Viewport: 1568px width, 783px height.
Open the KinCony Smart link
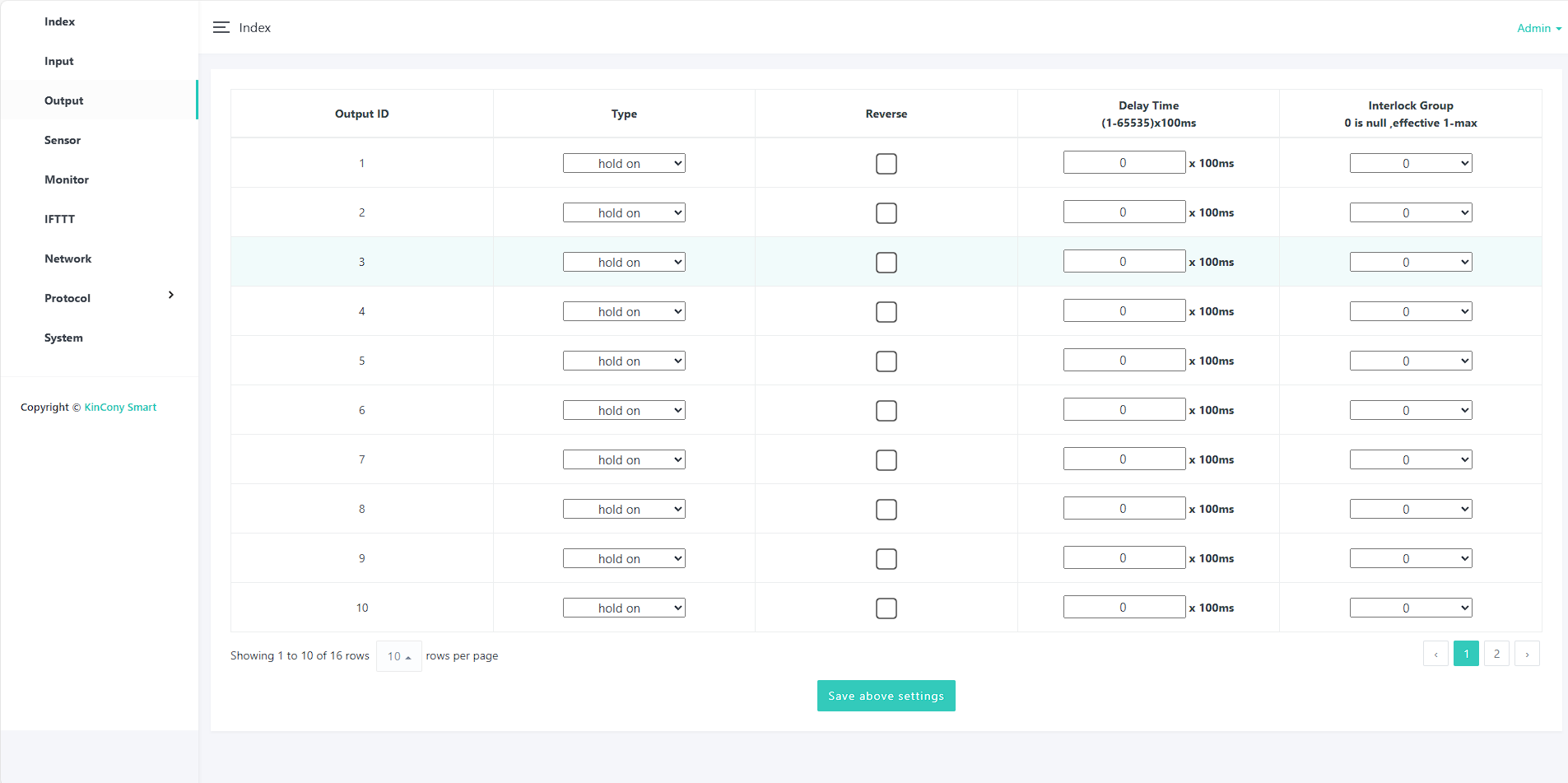pos(120,408)
